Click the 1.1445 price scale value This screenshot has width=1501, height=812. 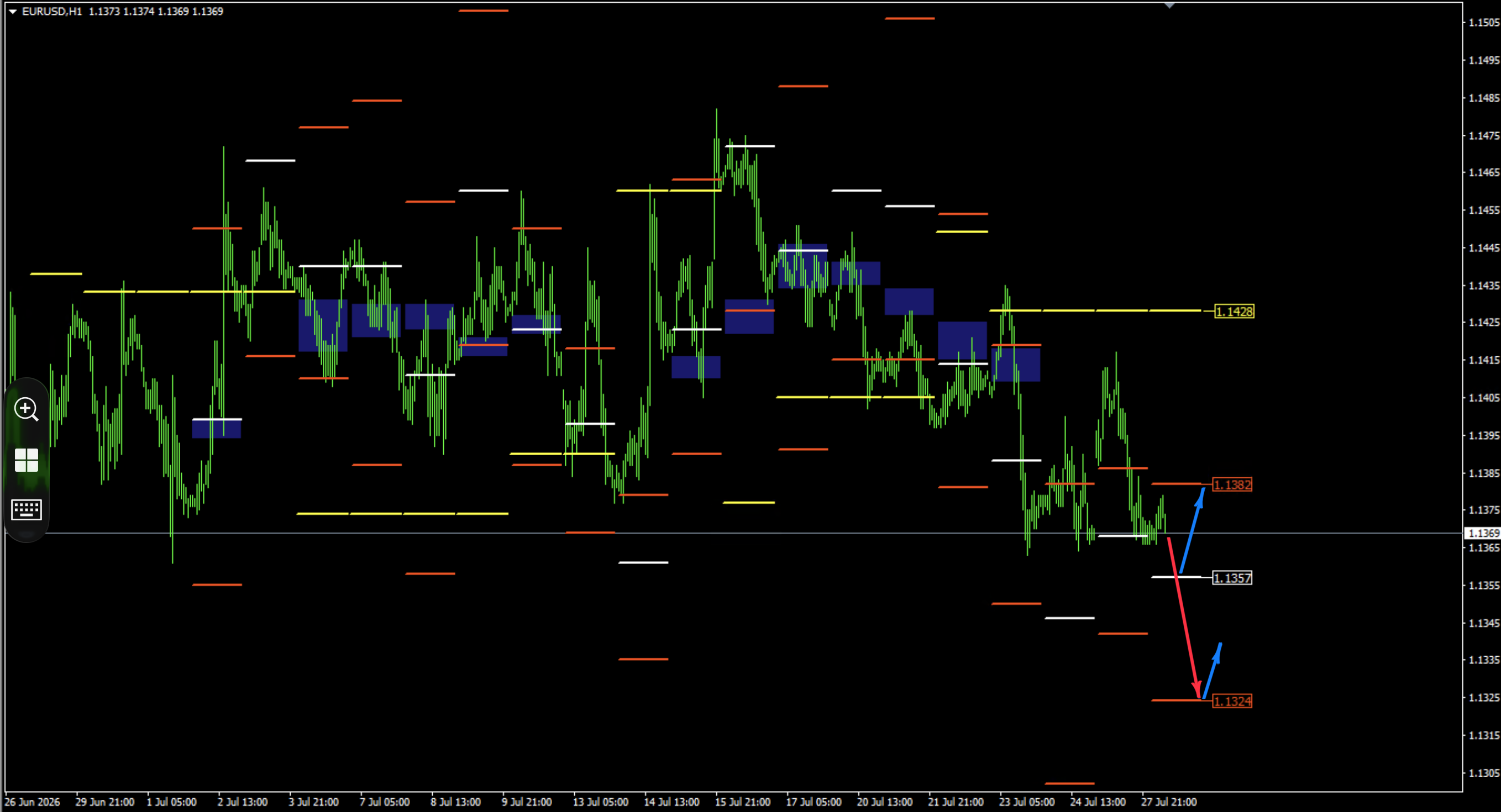click(x=1483, y=248)
